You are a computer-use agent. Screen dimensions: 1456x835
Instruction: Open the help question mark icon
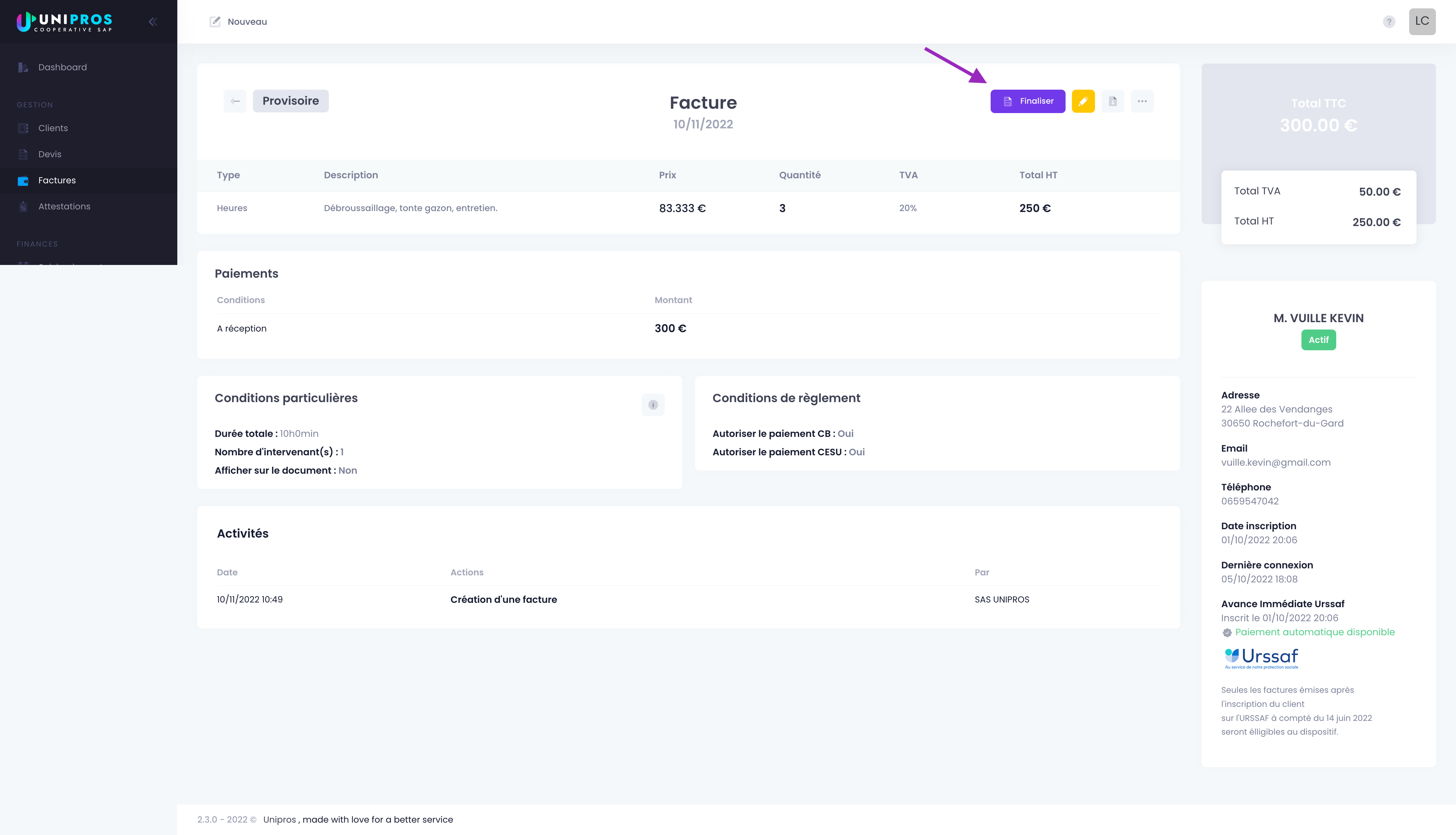(1388, 22)
